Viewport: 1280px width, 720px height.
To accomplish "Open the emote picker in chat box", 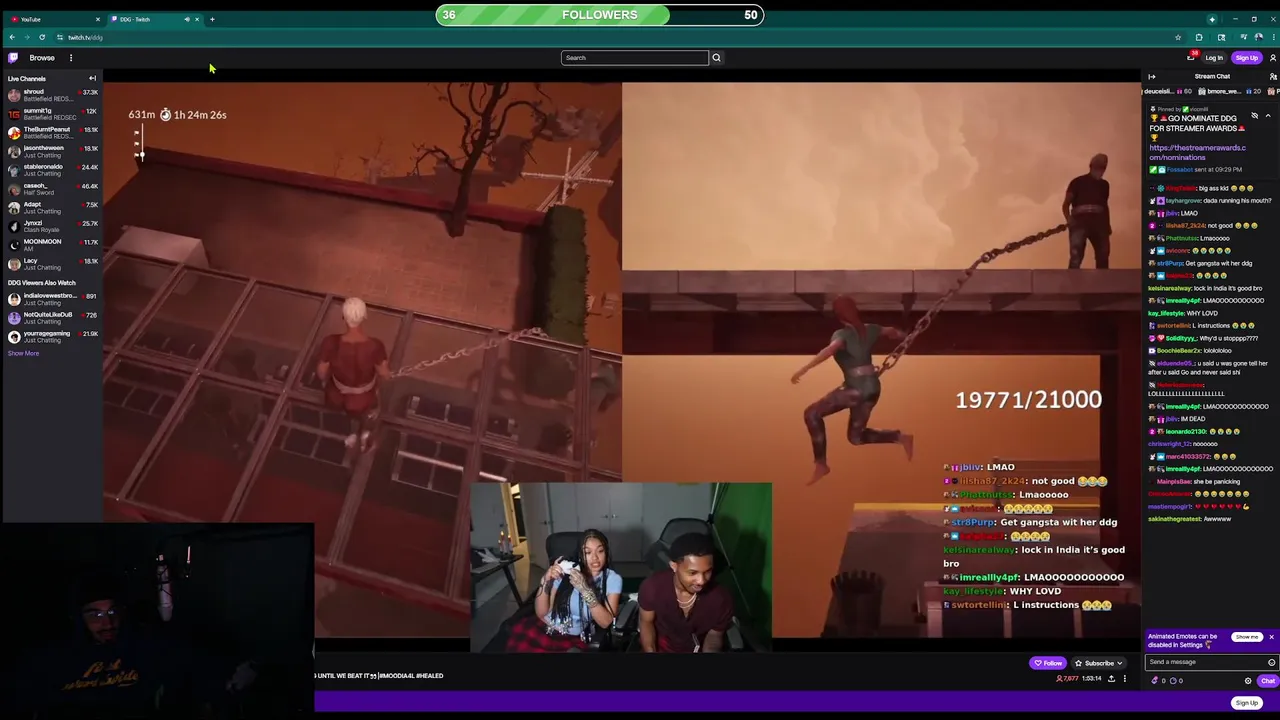I will [1271, 662].
